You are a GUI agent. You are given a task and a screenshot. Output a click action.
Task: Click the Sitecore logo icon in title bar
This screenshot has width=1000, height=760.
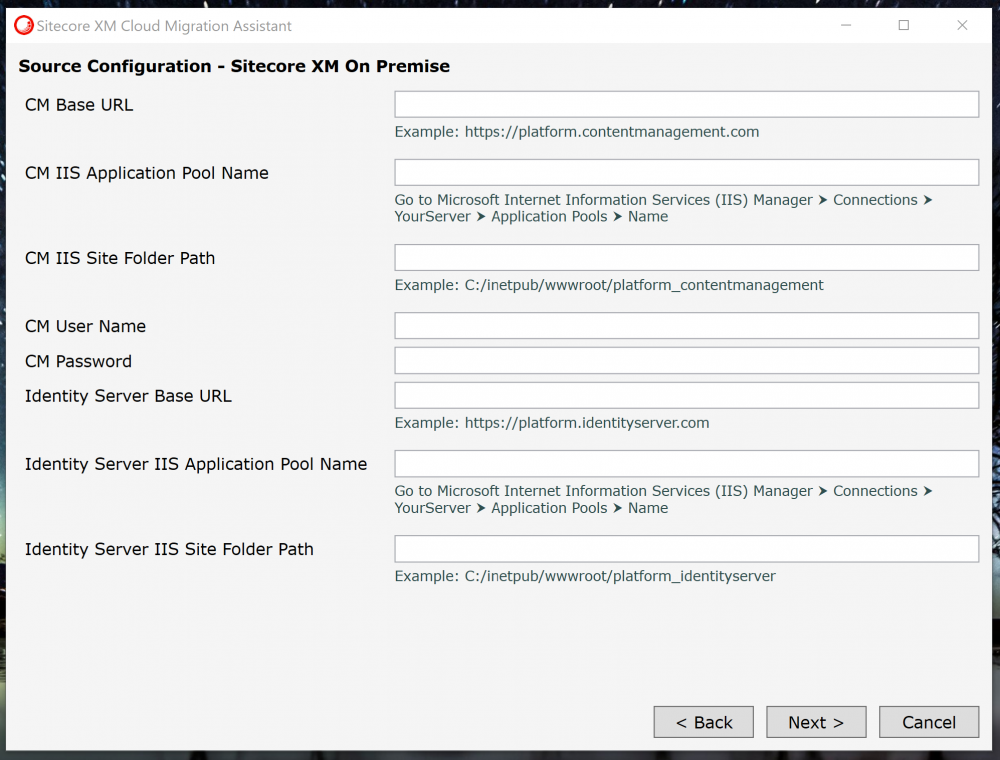24,26
